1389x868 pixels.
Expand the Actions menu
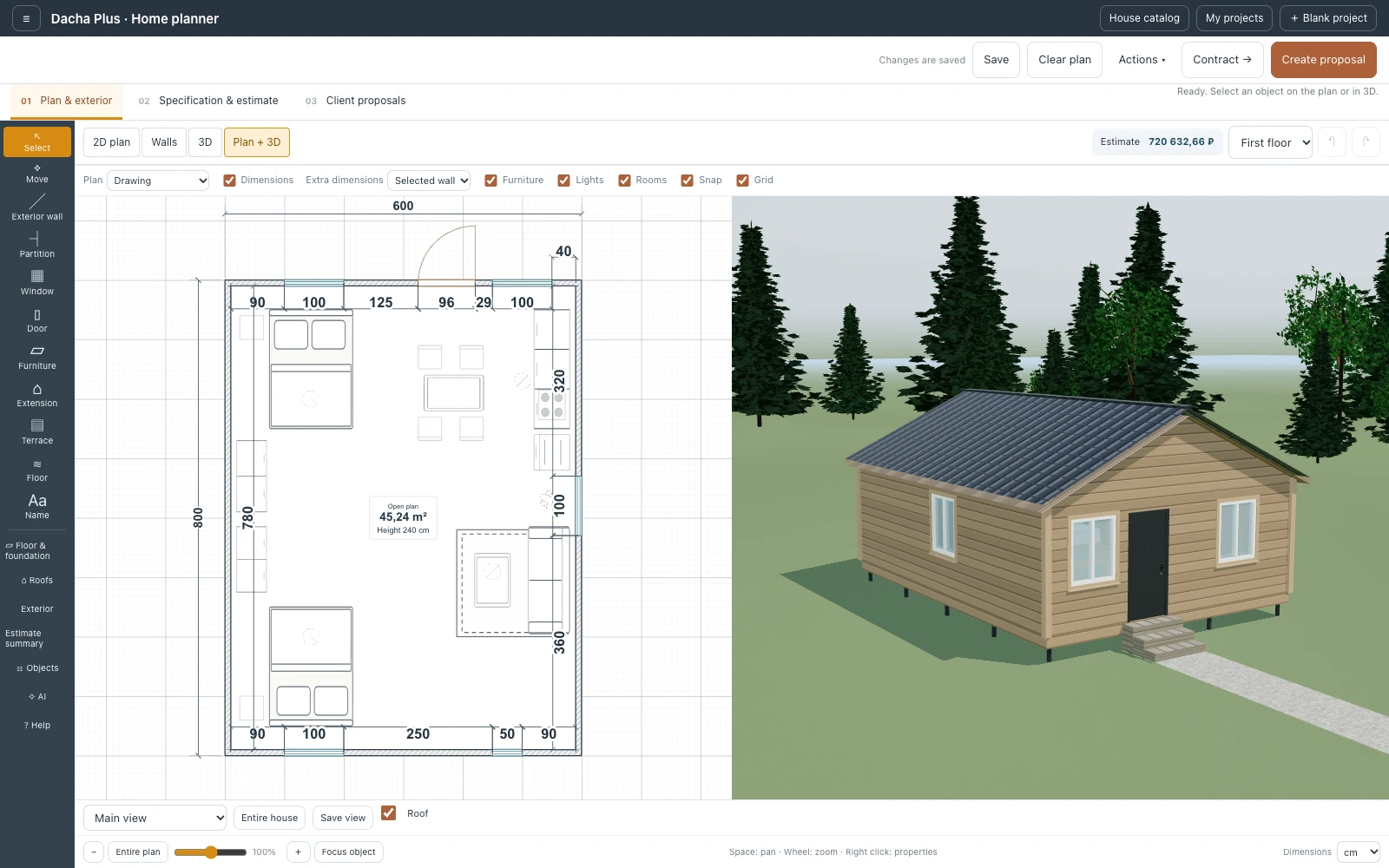coord(1142,60)
